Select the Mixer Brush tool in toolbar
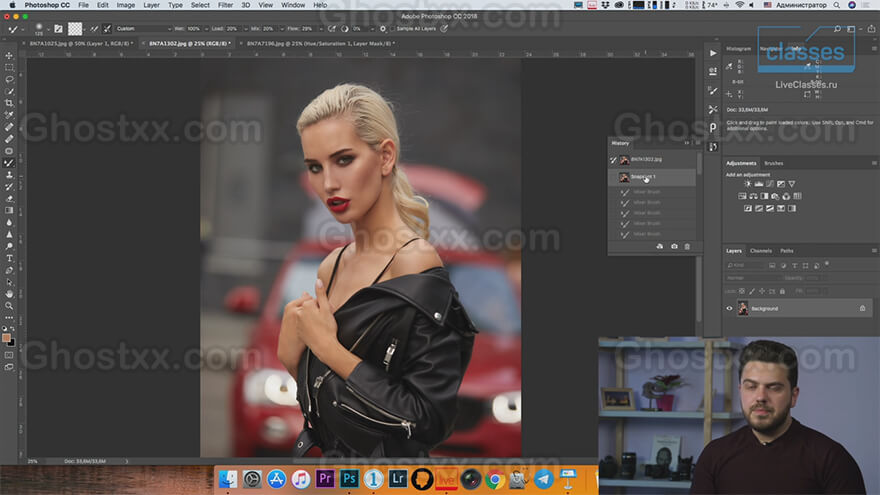The image size is (880, 495). pyautogui.click(x=9, y=163)
